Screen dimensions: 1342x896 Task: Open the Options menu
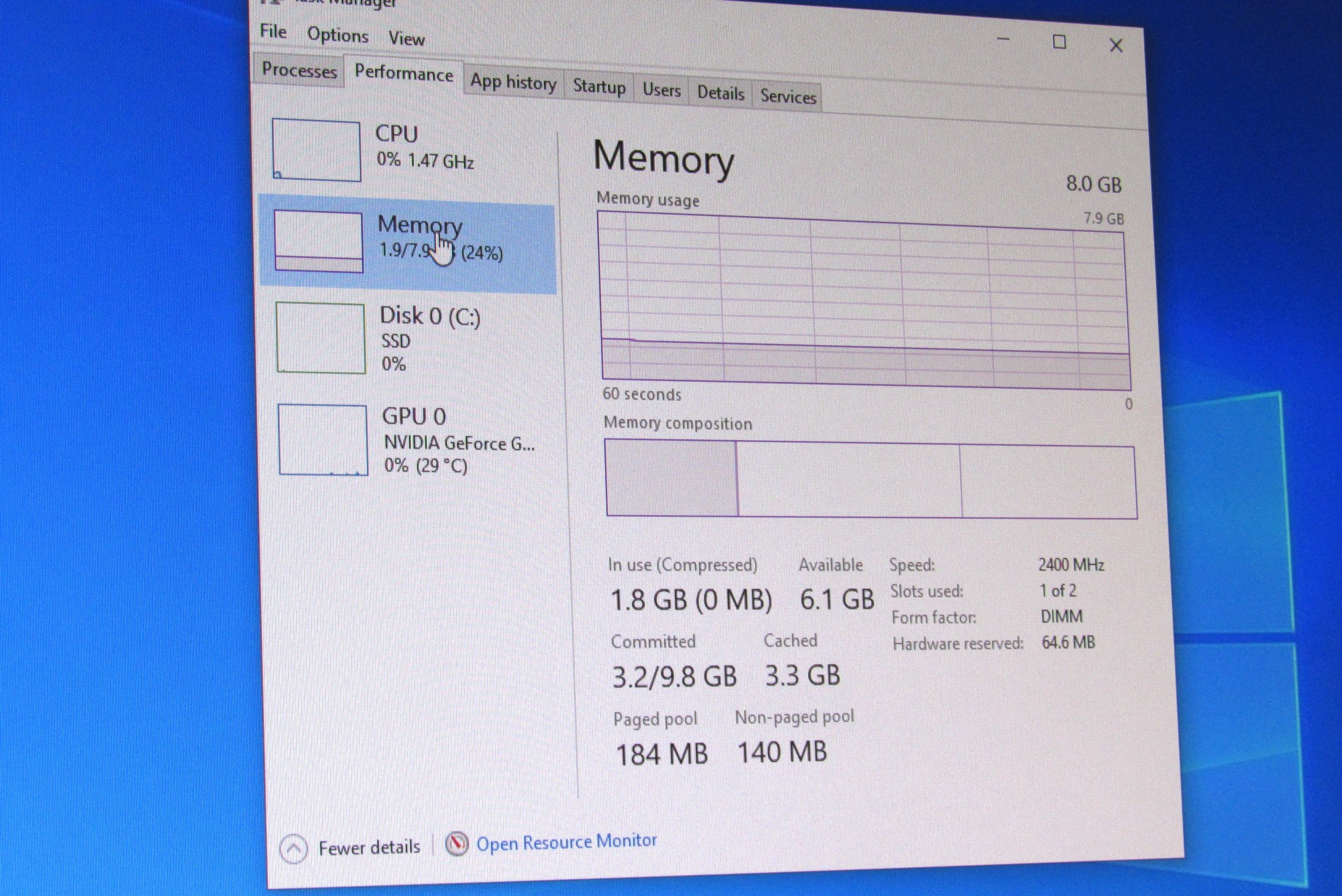pos(337,35)
